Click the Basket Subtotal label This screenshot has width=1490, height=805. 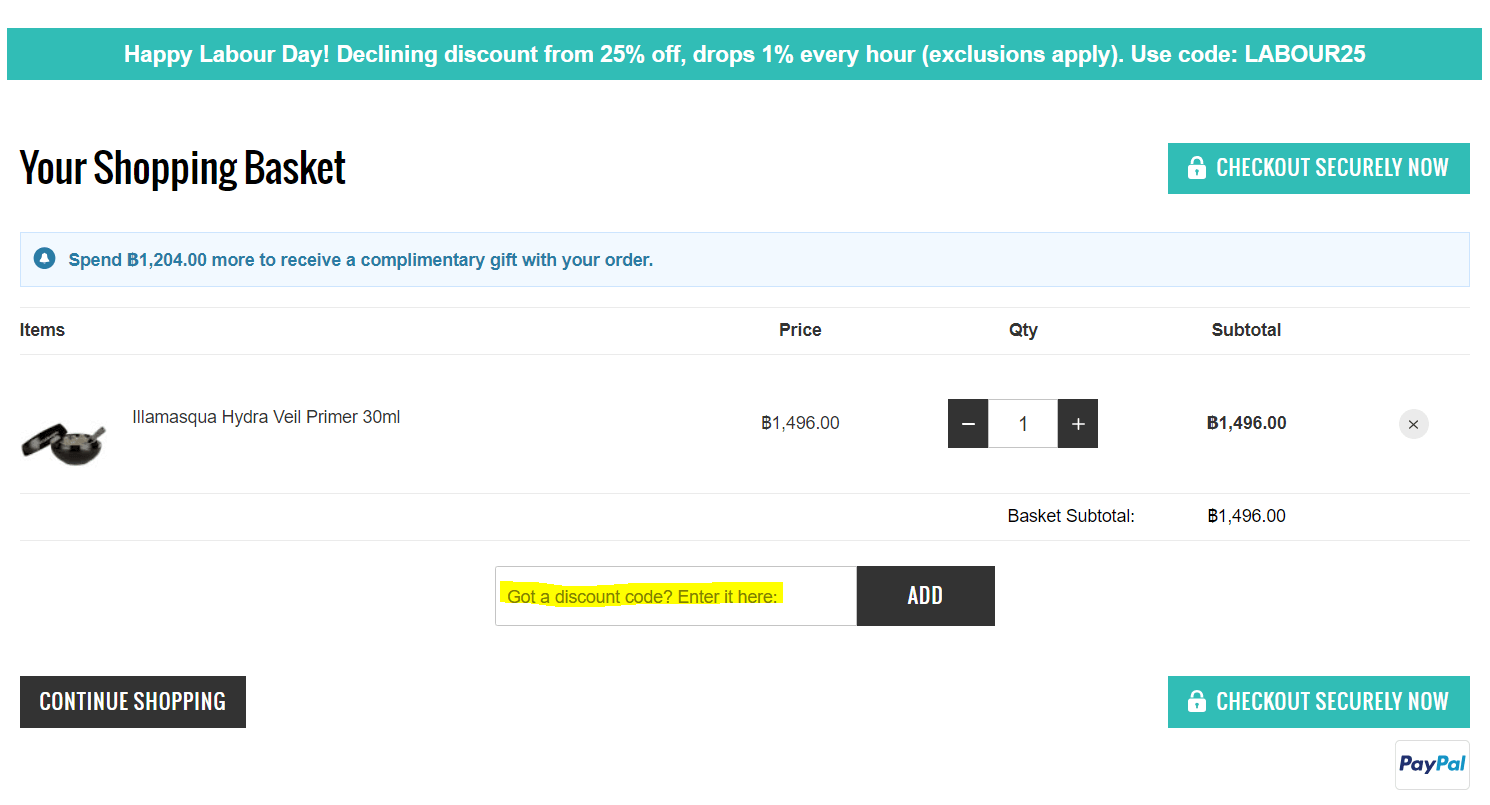pos(1071,516)
